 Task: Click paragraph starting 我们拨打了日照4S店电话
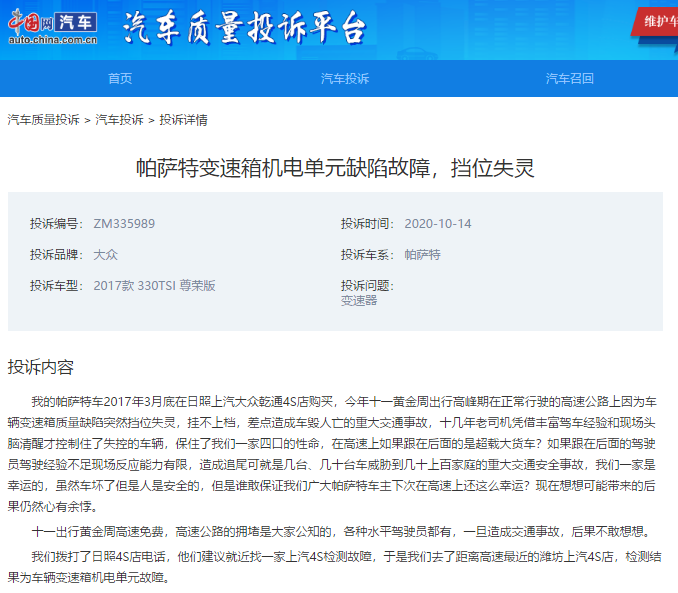[x=335, y=567]
